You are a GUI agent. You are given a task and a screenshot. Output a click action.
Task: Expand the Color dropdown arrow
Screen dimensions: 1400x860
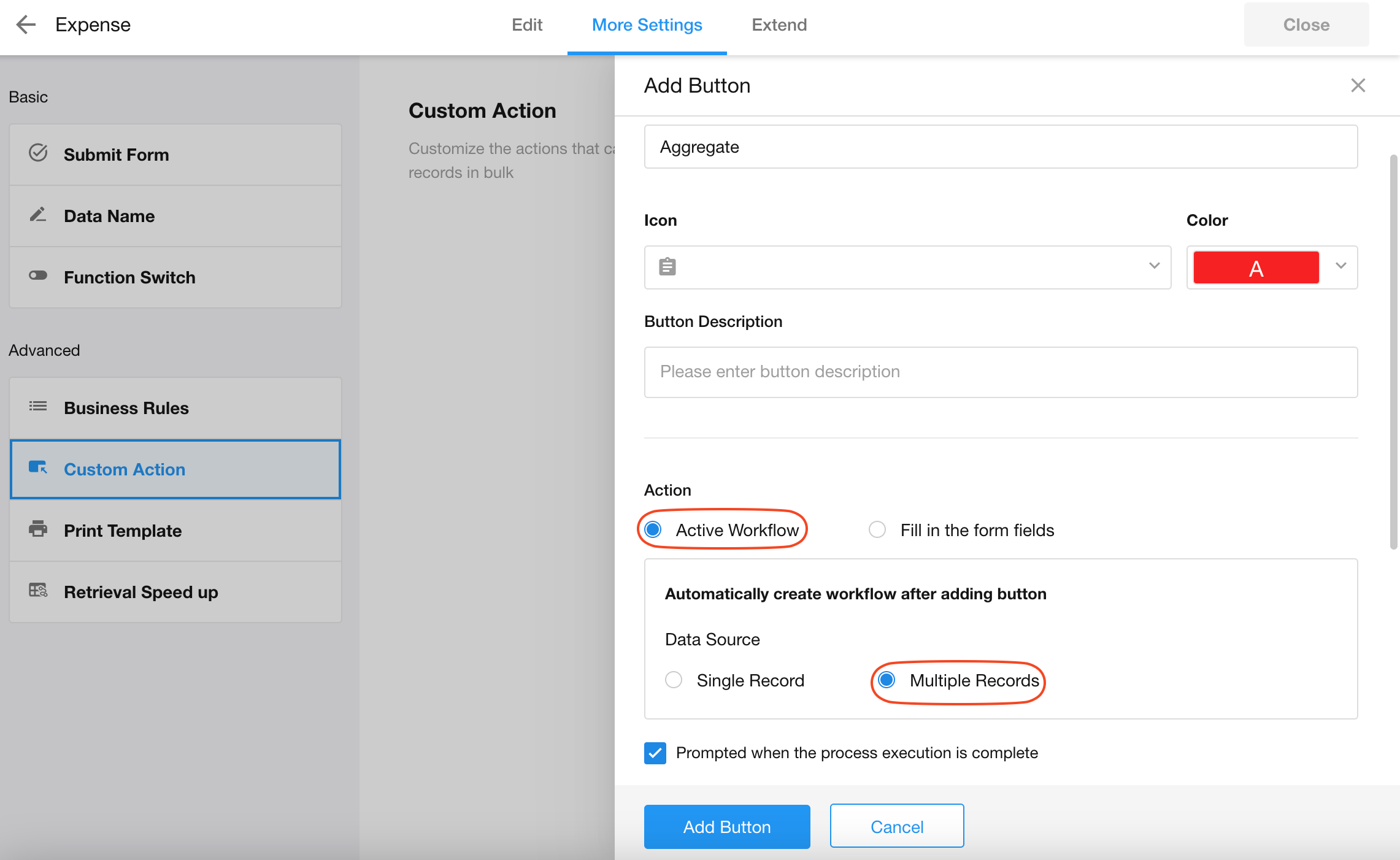1341,266
